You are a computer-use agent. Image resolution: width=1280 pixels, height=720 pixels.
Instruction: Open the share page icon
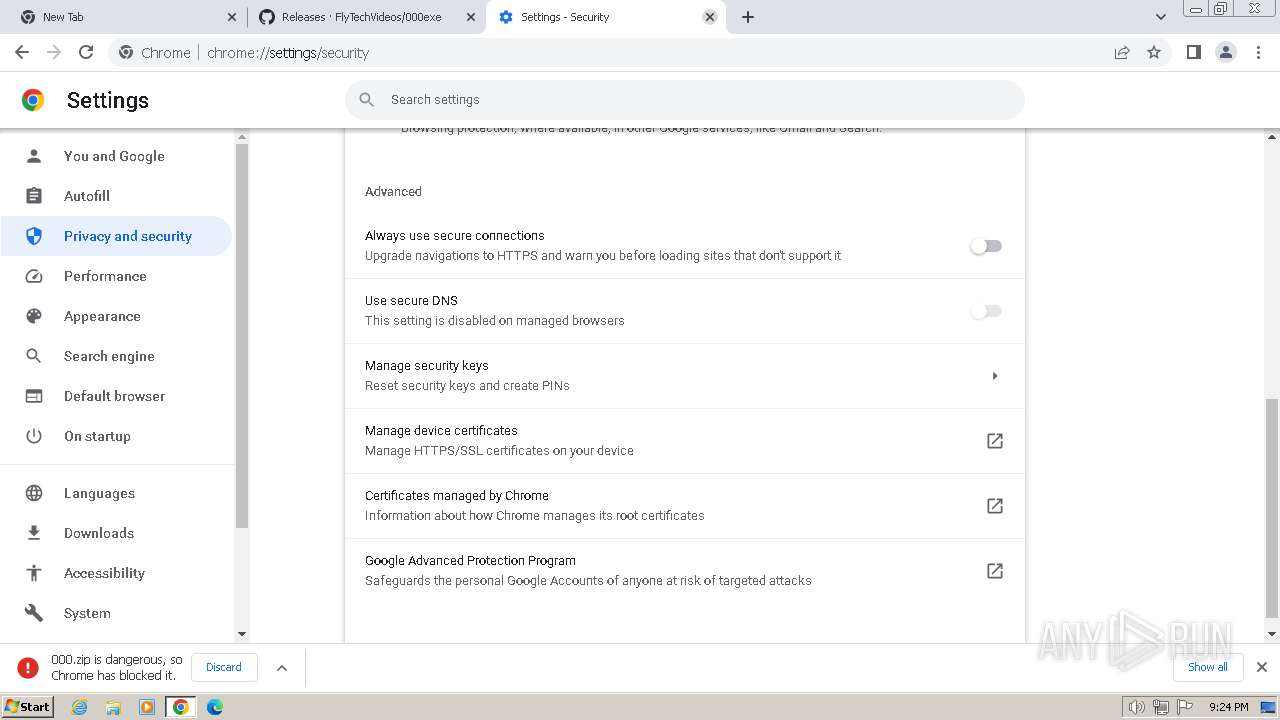coord(1122,53)
